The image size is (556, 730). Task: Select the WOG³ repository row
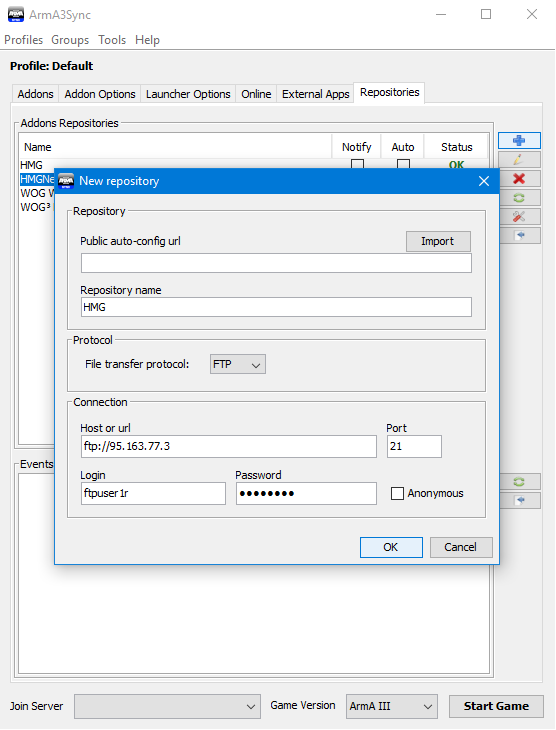pyautogui.click(x=37, y=207)
